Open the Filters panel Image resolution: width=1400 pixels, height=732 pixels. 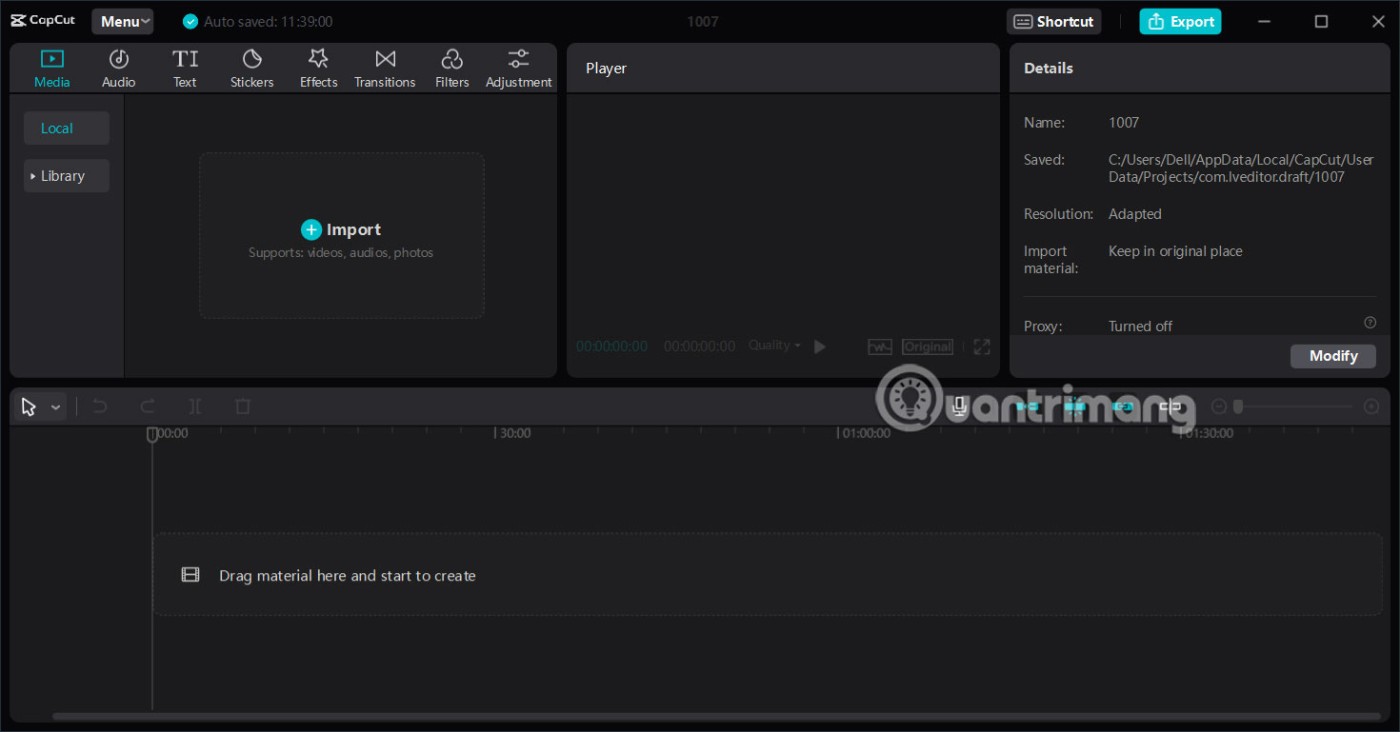[452, 69]
